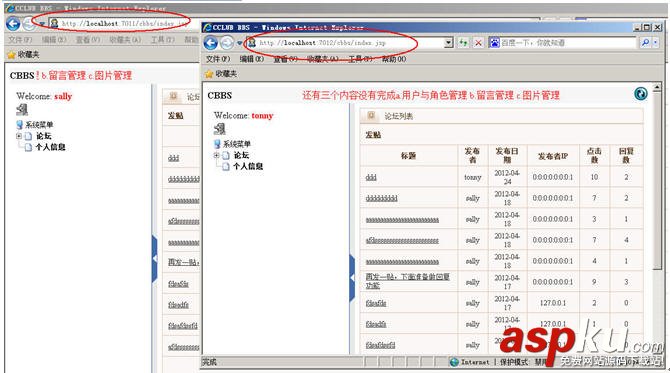Image resolution: width=670 pixels, height=373 pixels.
Task: Click the 点击数 column header
Action: pos(594,156)
